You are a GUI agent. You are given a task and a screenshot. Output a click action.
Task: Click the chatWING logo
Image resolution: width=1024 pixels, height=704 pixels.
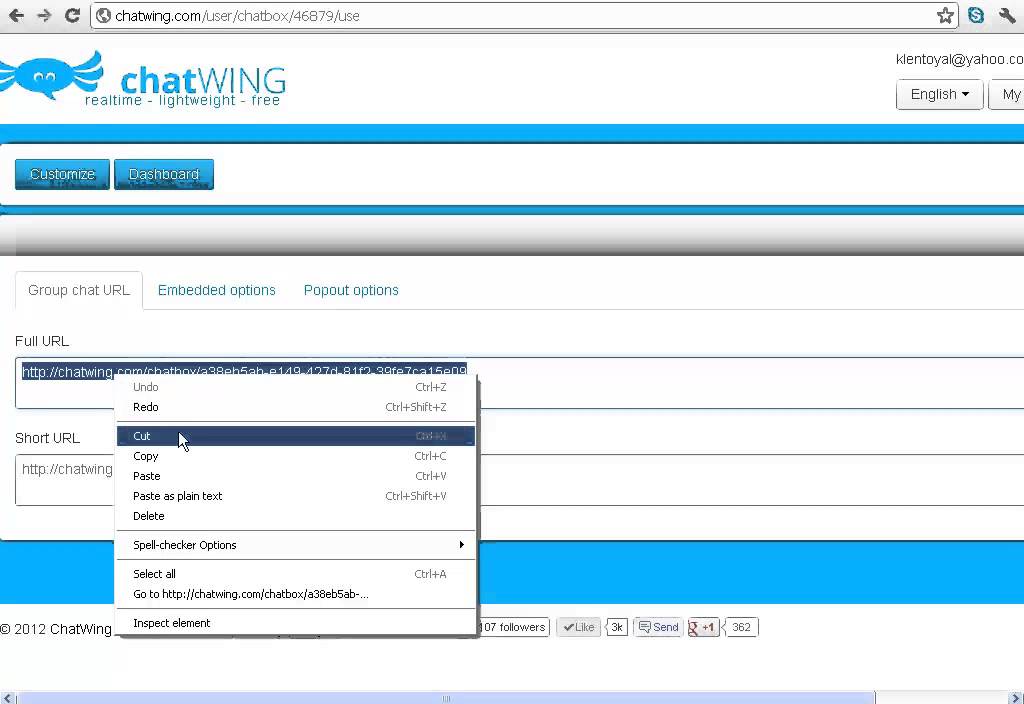pyautogui.click(x=143, y=79)
